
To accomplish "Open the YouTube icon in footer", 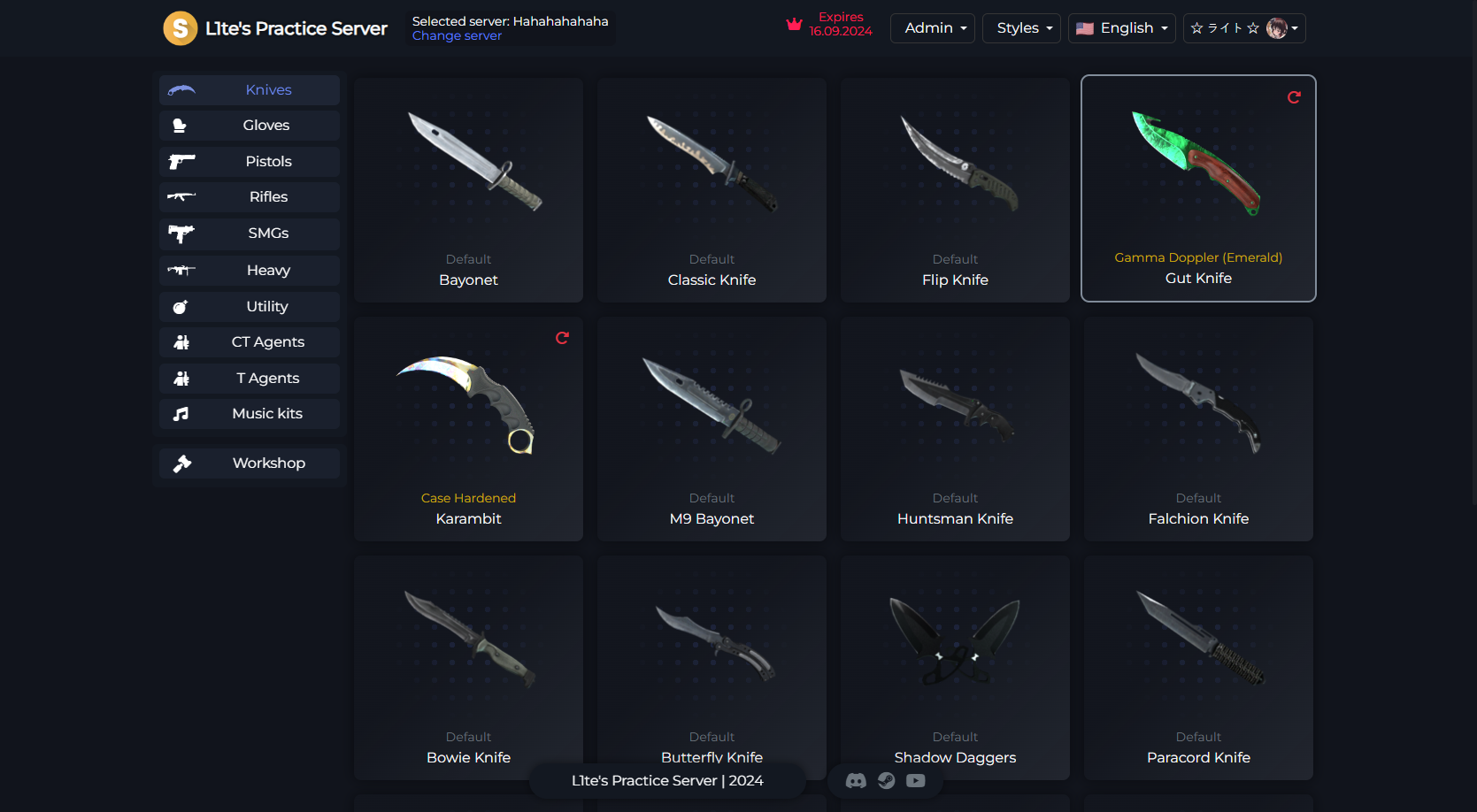I will (916, 780).
